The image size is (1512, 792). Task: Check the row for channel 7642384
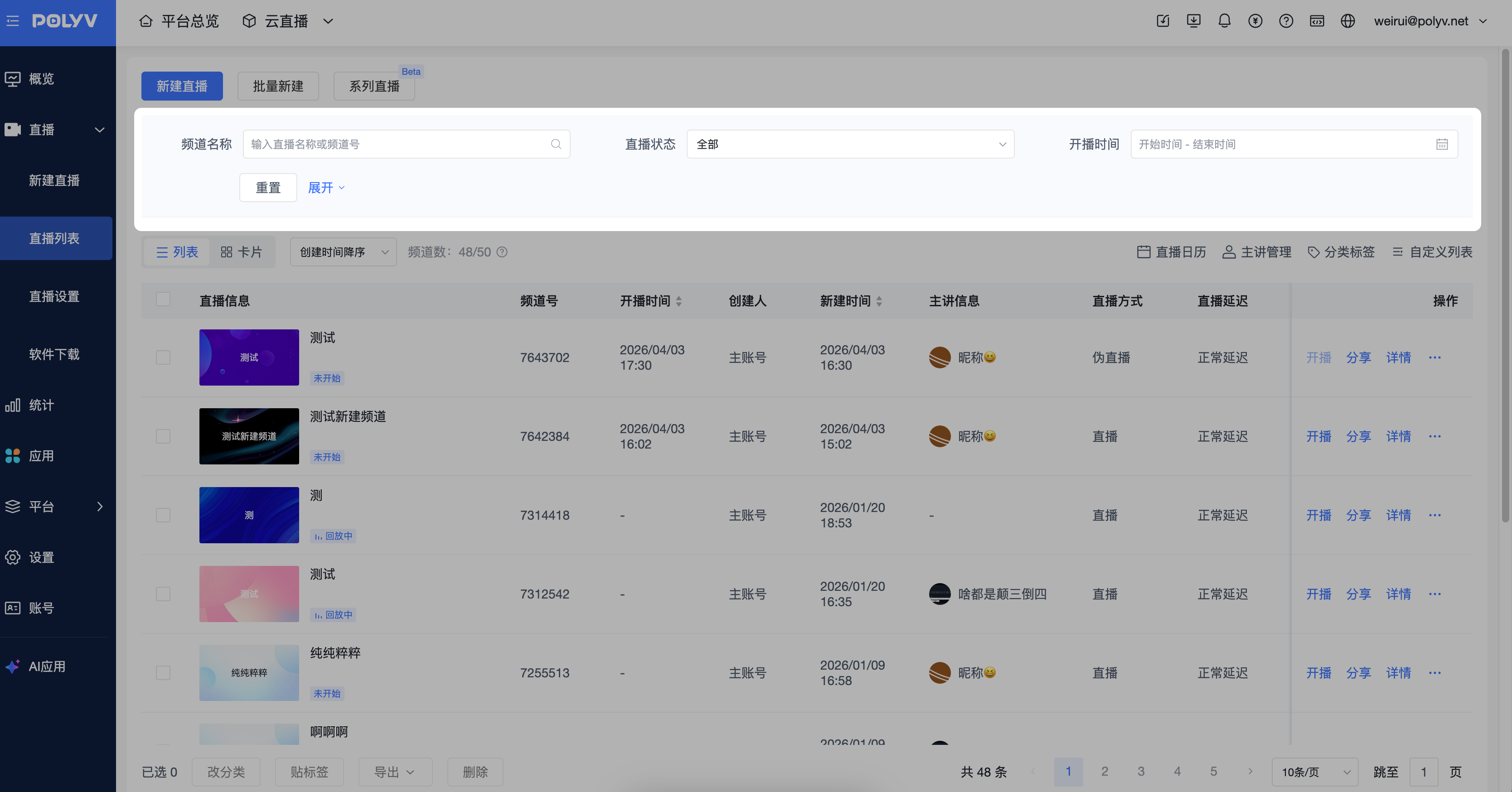163,436
